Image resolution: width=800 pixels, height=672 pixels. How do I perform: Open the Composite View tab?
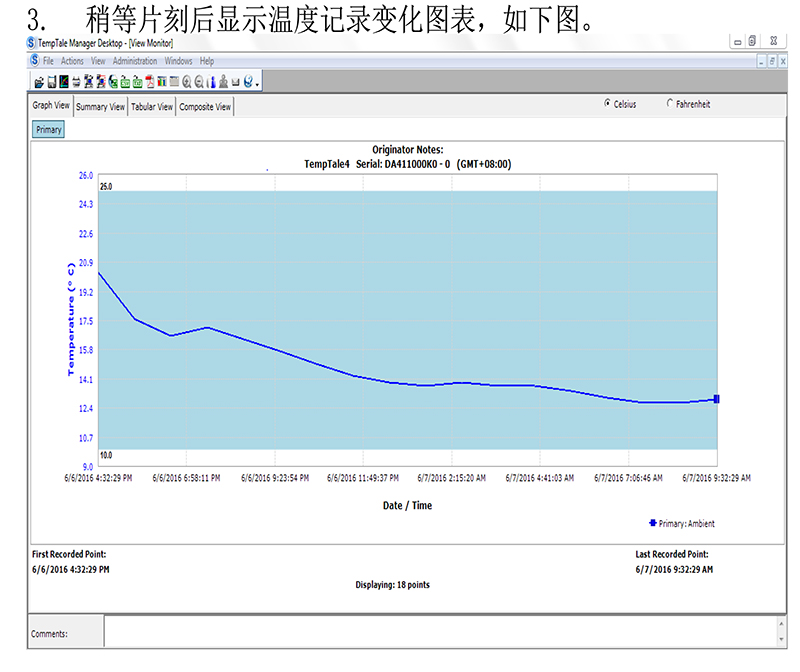[205, 107]
